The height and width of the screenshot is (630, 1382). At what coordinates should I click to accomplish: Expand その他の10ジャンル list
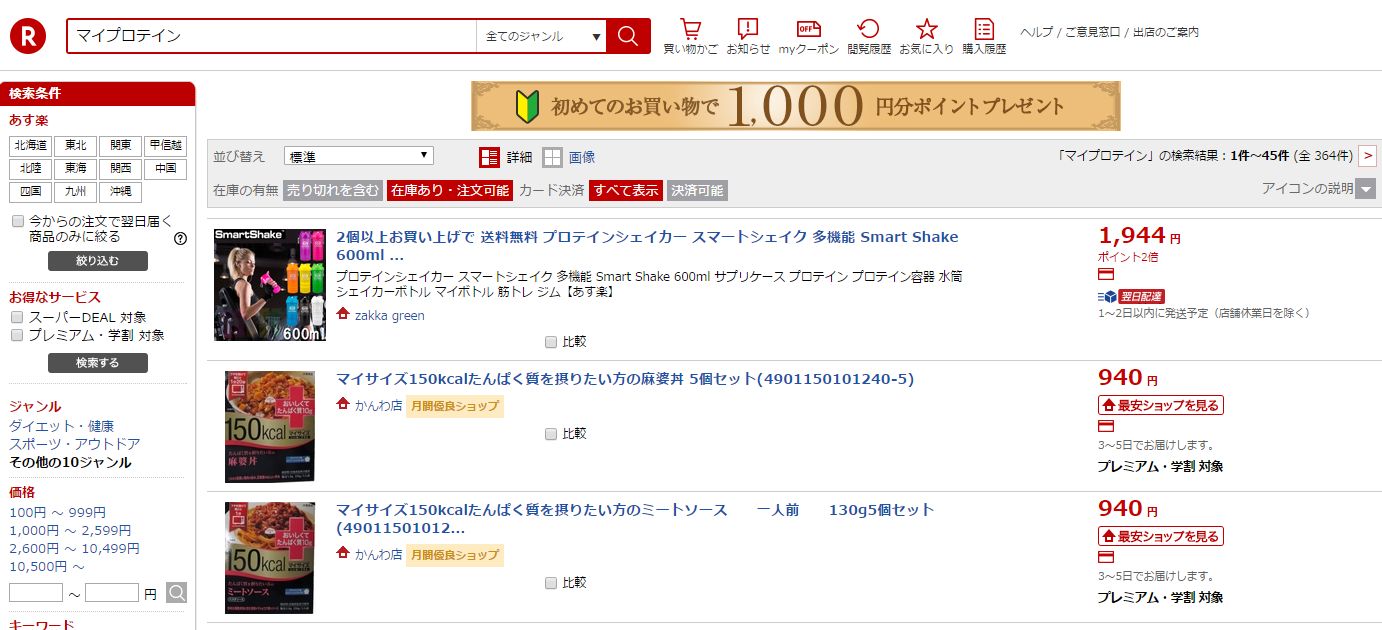(x=70, y=462)
